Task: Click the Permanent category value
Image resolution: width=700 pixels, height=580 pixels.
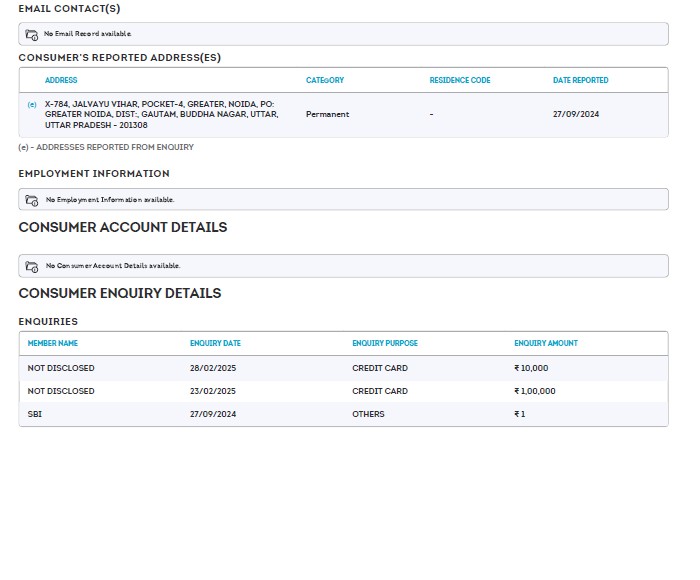Action: pos(327,114)
